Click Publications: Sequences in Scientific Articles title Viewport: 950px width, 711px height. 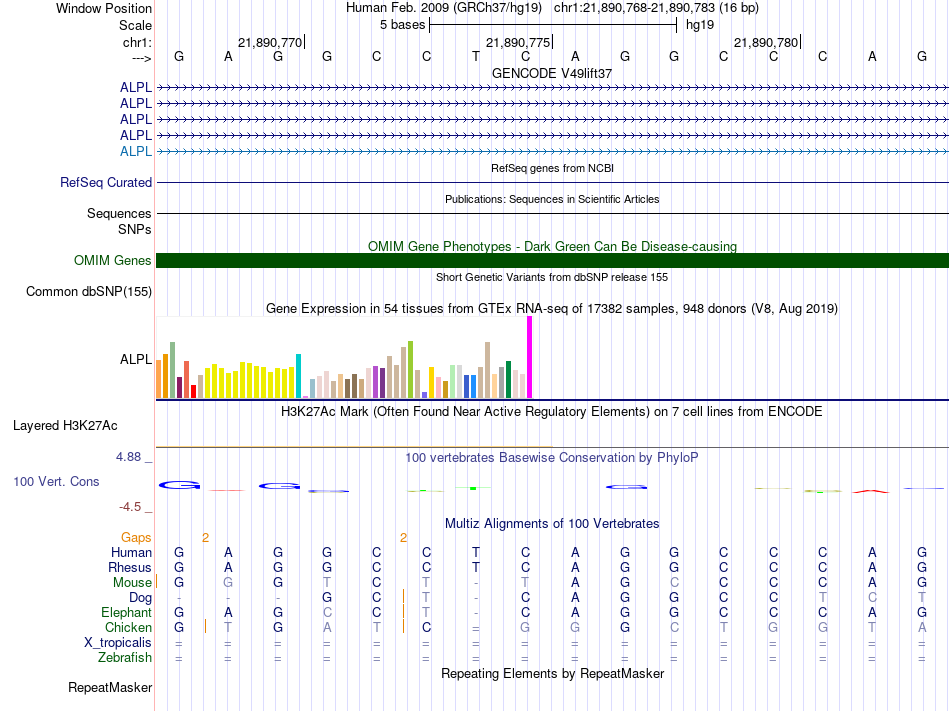tap(552, 199)
